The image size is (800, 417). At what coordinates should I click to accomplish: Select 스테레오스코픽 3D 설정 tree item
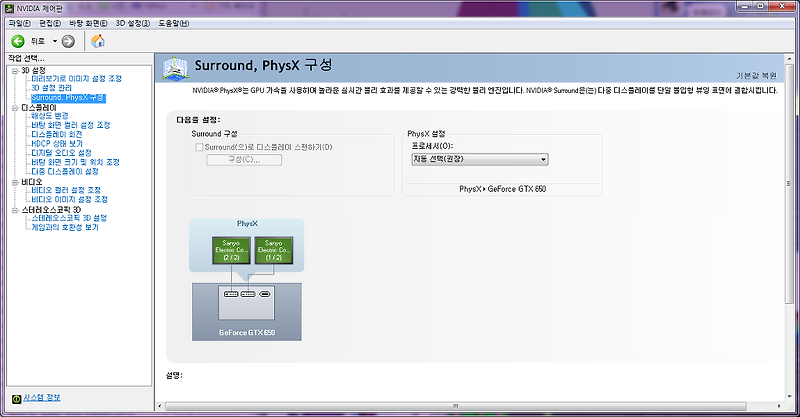click(x=69, y=218)
